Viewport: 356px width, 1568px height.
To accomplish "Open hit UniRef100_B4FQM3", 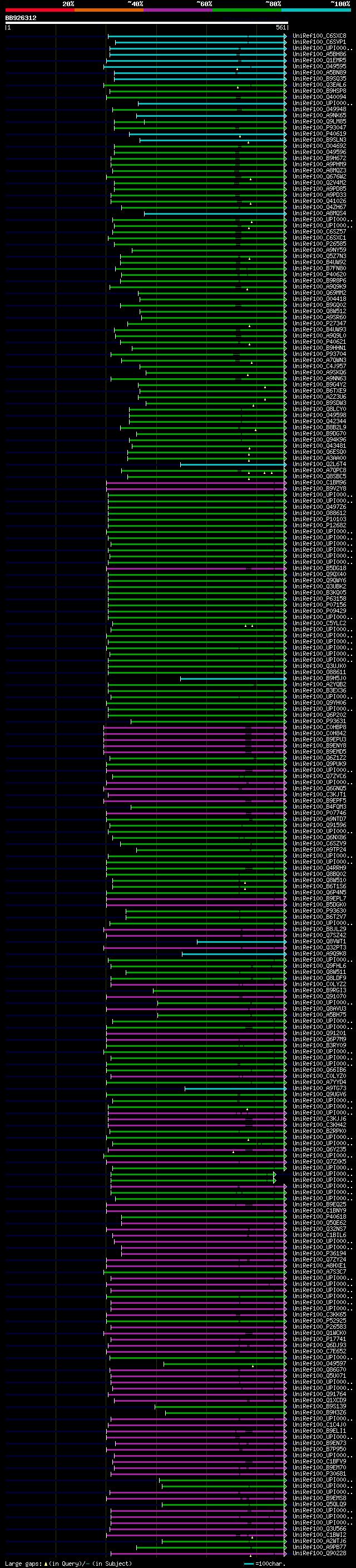I will (319, 807).
